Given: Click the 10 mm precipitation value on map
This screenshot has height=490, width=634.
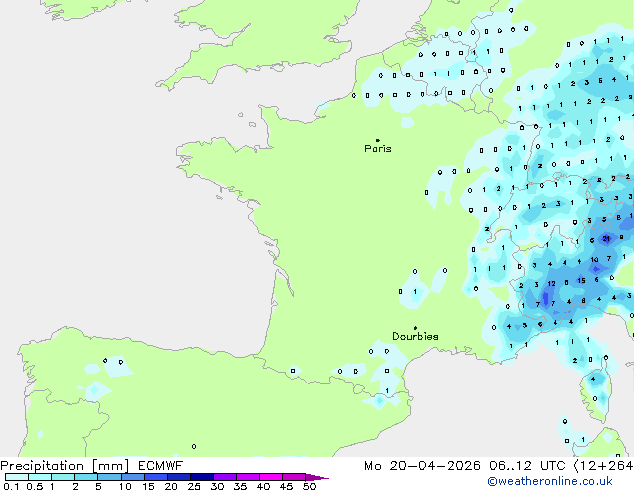Looking at the screenshot, I should (594, 260).
